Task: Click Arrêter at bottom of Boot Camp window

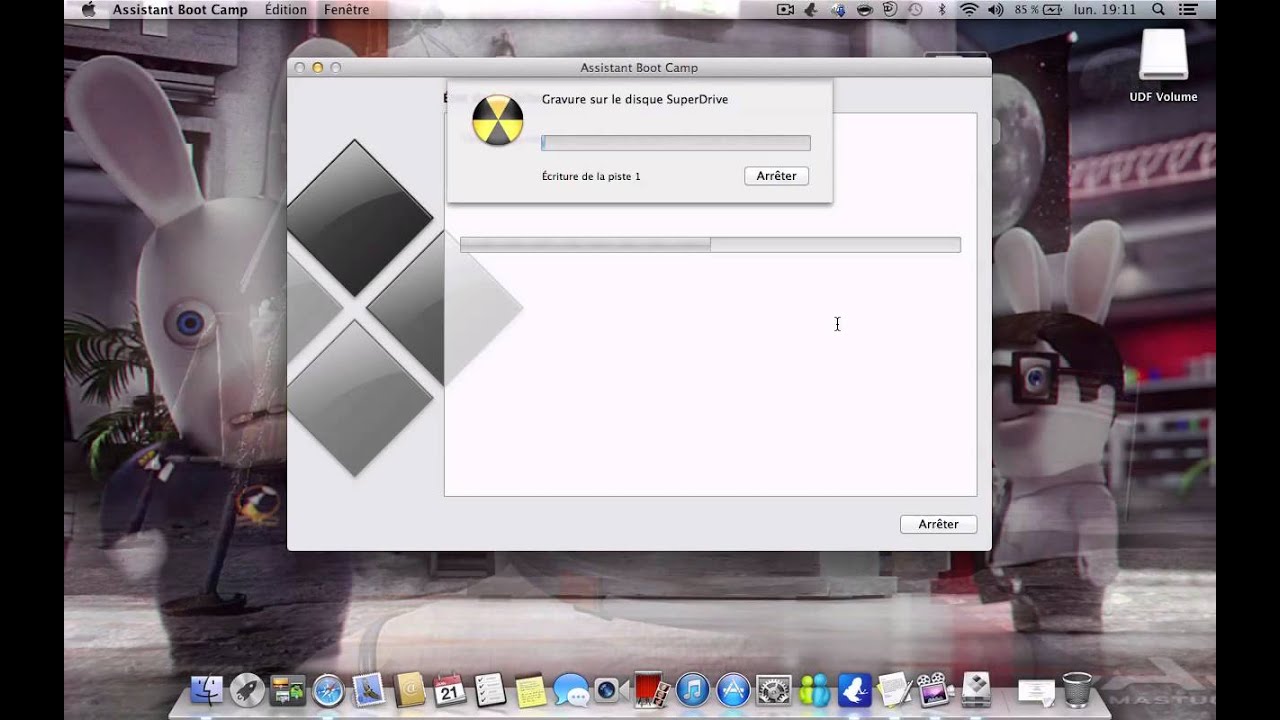Action: coord(938,524)
